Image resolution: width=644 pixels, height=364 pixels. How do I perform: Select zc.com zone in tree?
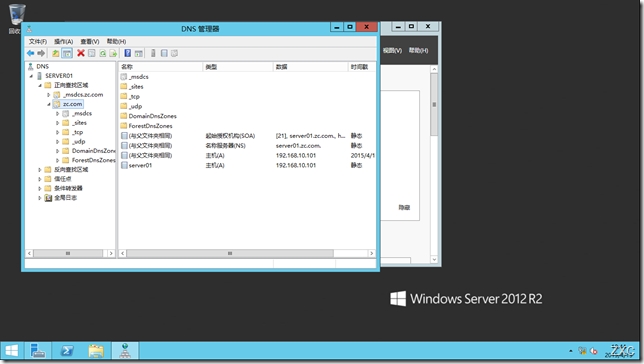point(72,104)
